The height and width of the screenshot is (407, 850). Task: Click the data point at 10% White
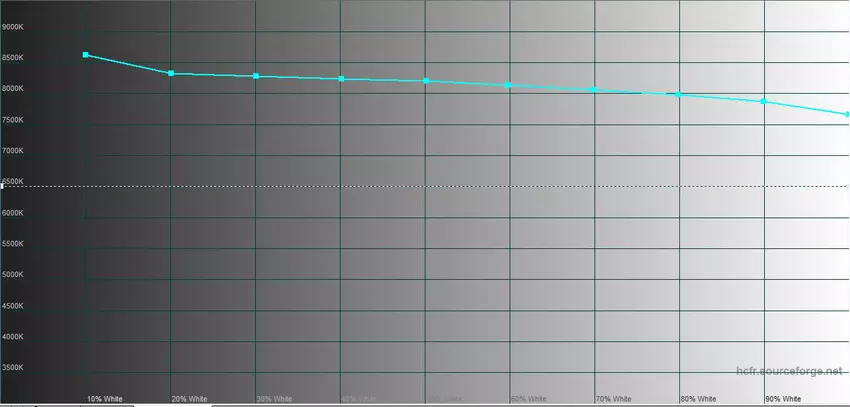click(x=86, y=55)
